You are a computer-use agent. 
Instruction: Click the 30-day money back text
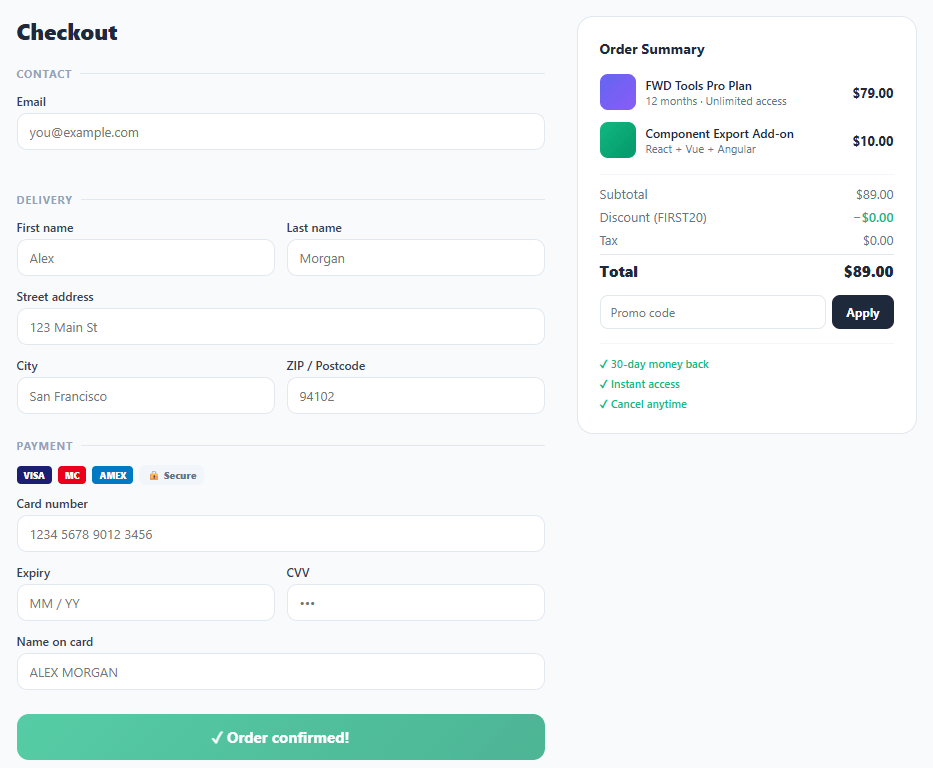[659, 364]
